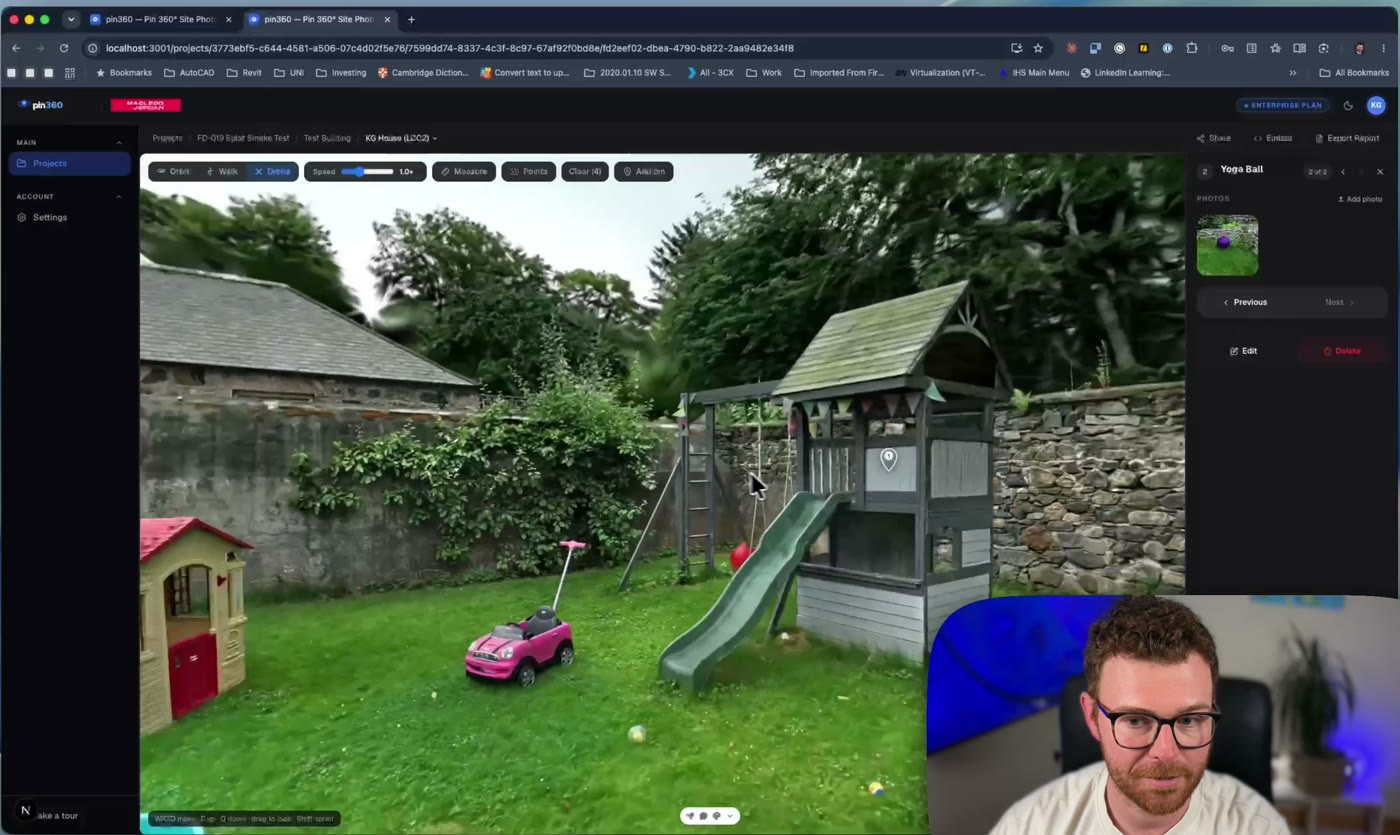1400x835 pixels.
Task: Activate the Measure tool
Action: [464, 171]
